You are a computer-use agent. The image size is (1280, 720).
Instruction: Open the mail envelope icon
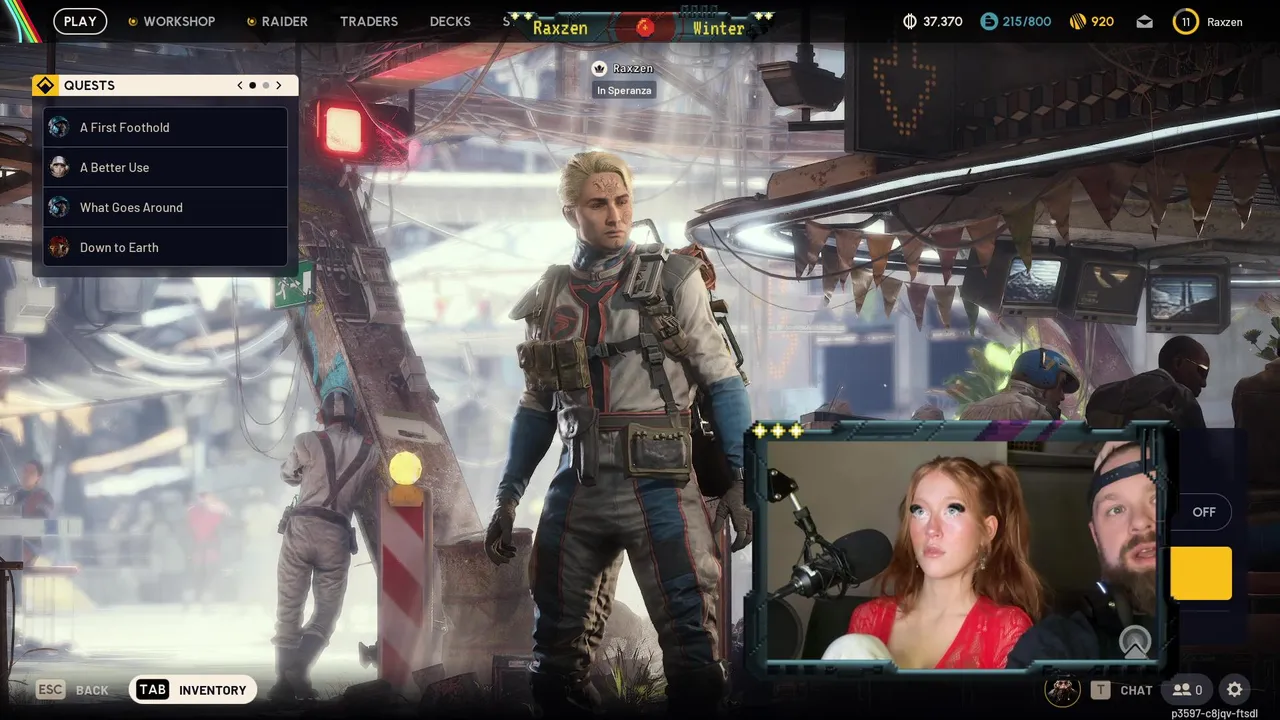coord(1144,22)
